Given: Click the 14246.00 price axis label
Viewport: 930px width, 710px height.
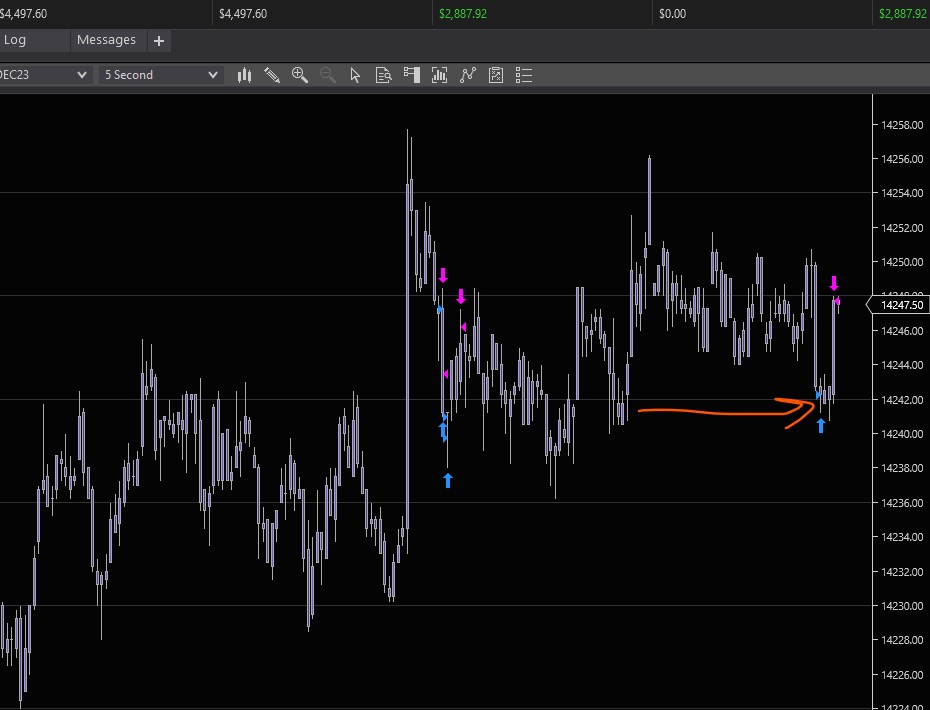Looking at the screenshot, I should (x=902, y=330).
